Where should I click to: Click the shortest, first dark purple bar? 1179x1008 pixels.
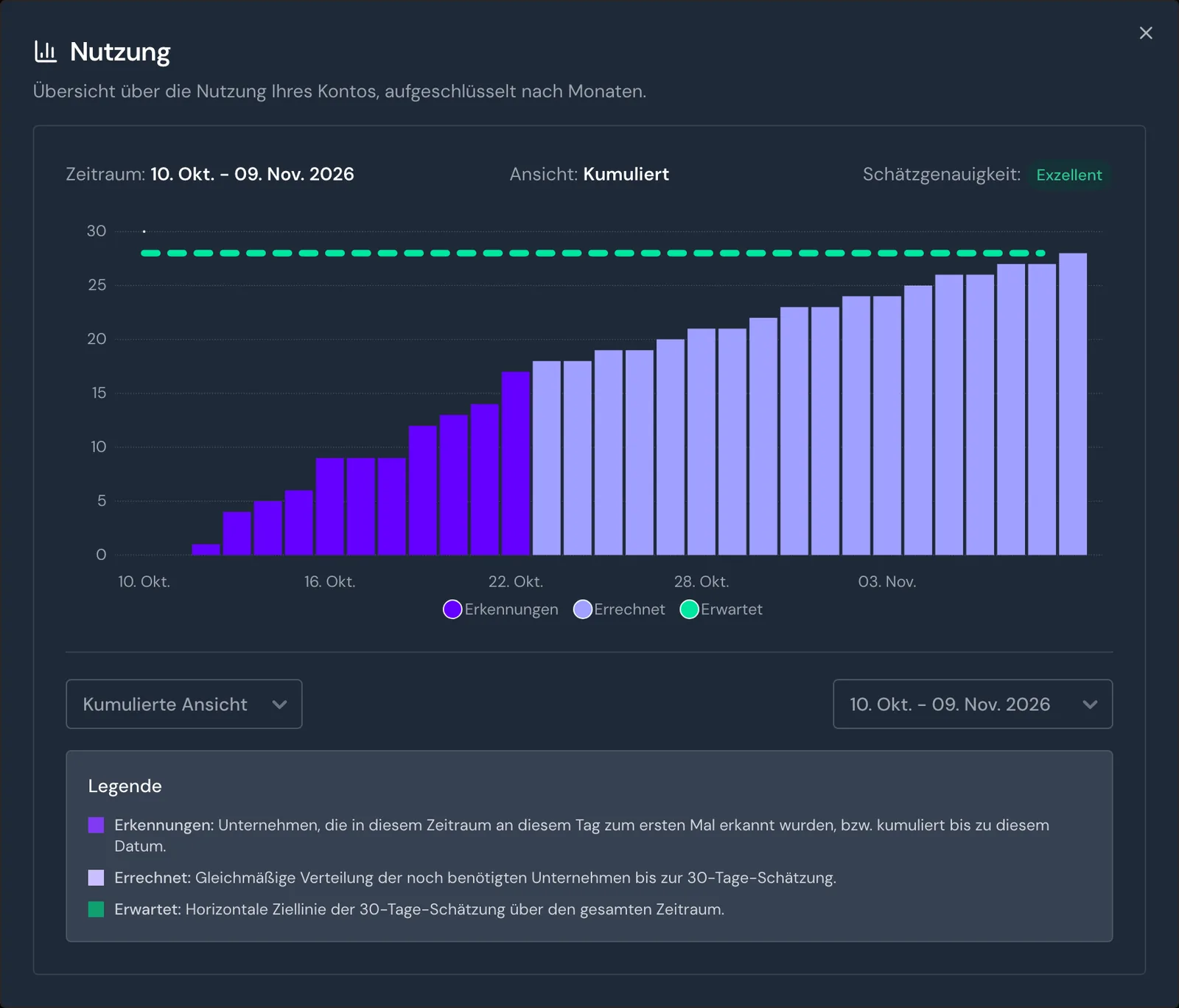(206, 550)
